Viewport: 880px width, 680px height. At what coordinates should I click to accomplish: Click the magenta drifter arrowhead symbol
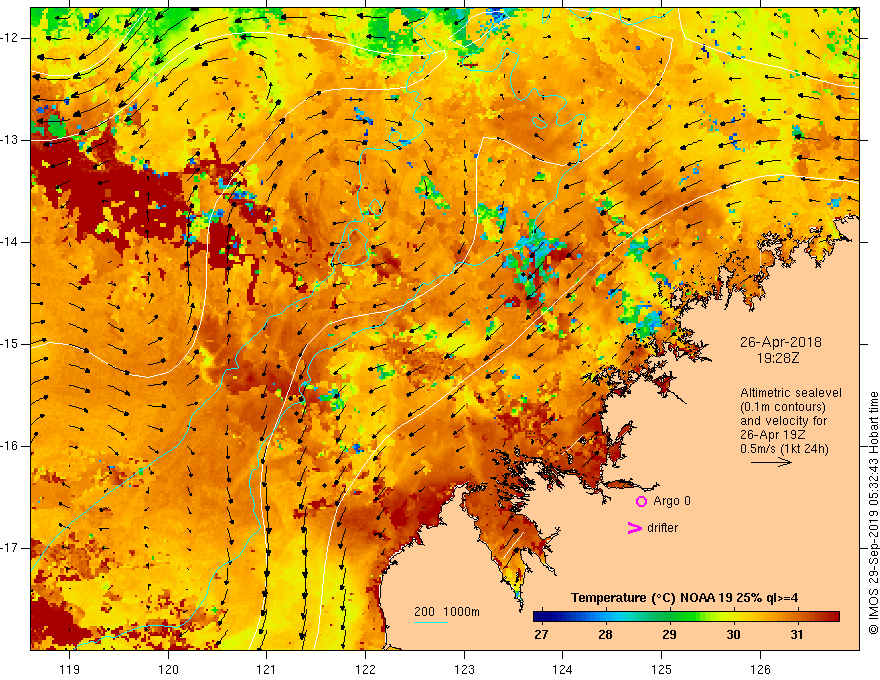635,528
